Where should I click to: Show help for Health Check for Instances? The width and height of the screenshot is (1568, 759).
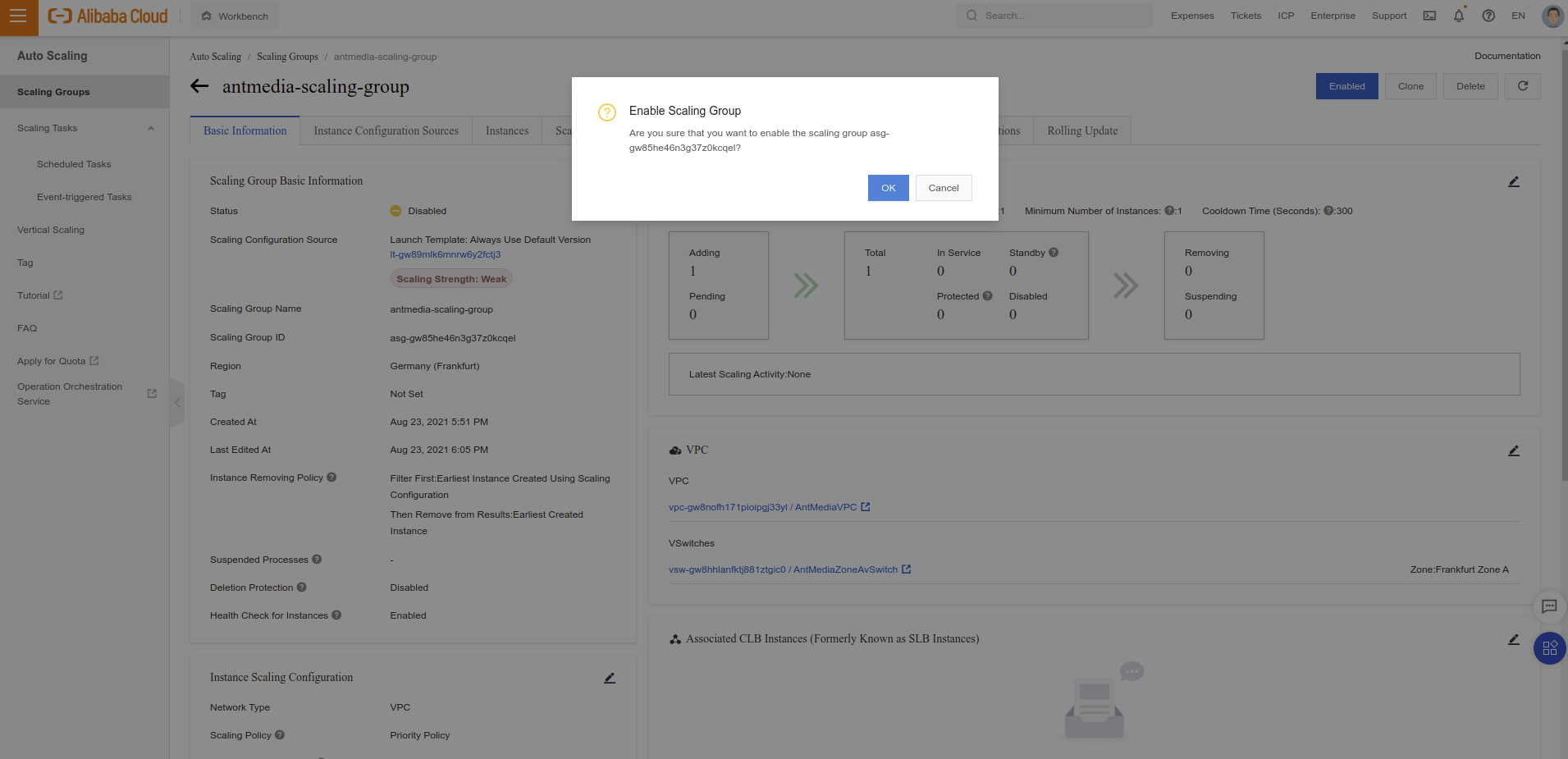point(336,615)
